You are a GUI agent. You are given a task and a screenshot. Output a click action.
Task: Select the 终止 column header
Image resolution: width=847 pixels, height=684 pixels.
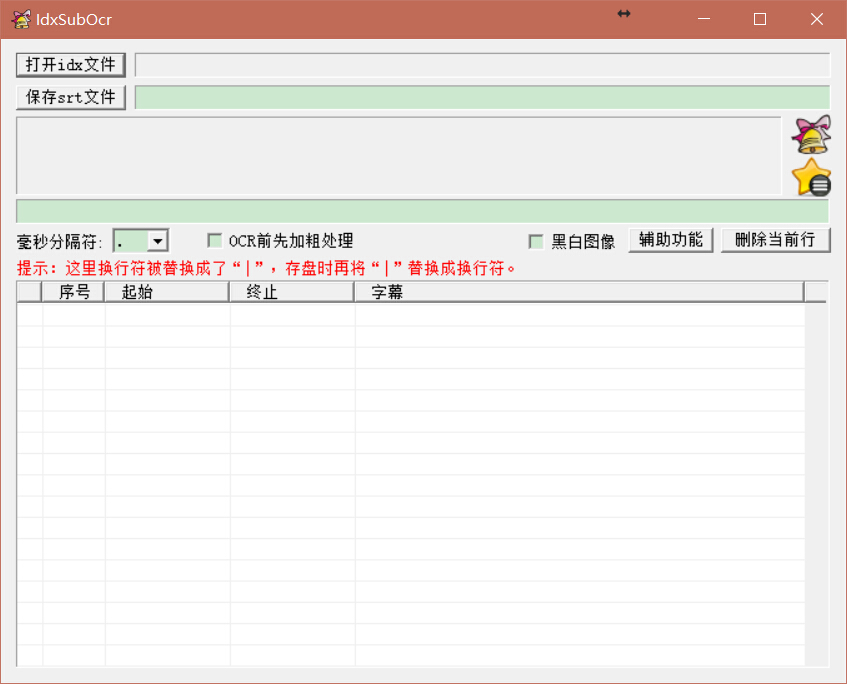pos(292,292)
